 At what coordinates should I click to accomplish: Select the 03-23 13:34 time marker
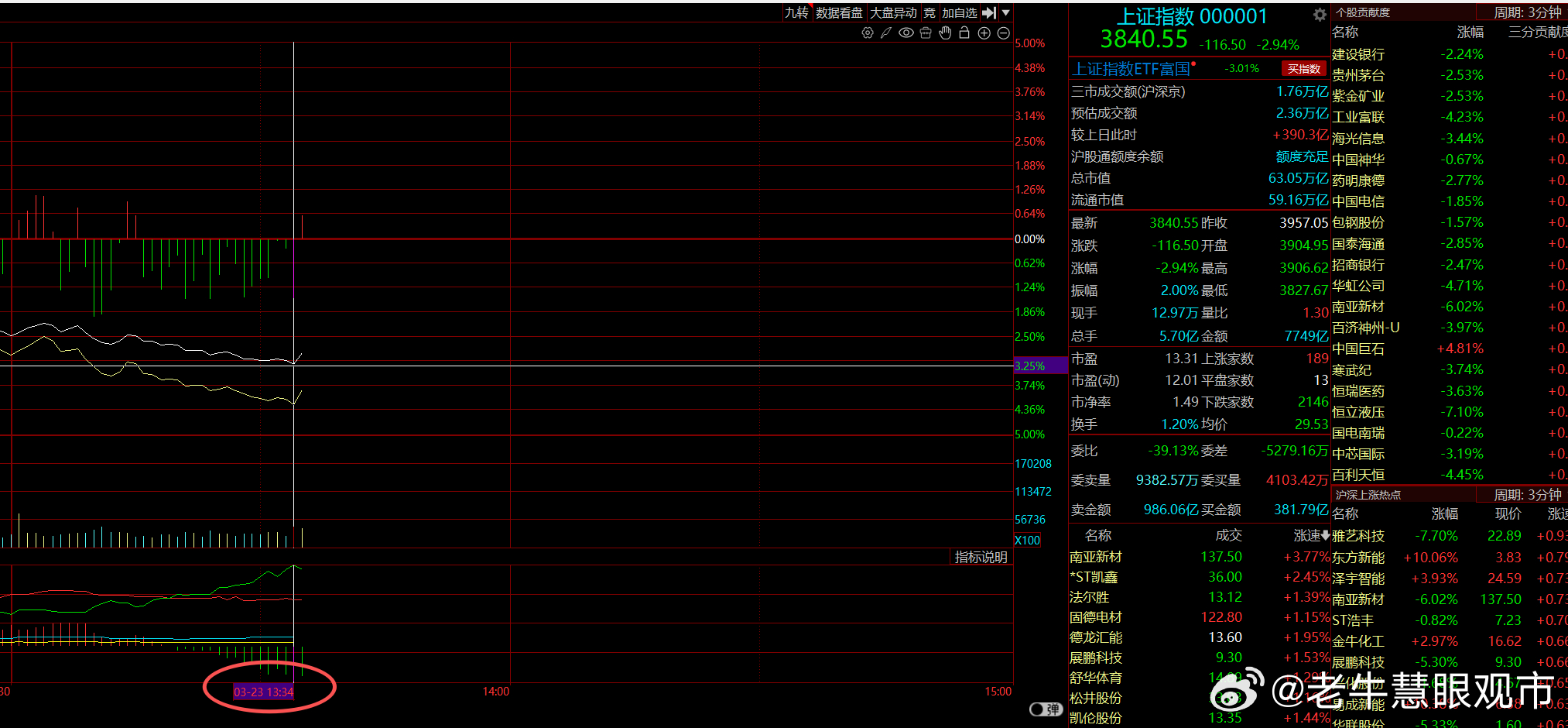(x=264, y=692)
